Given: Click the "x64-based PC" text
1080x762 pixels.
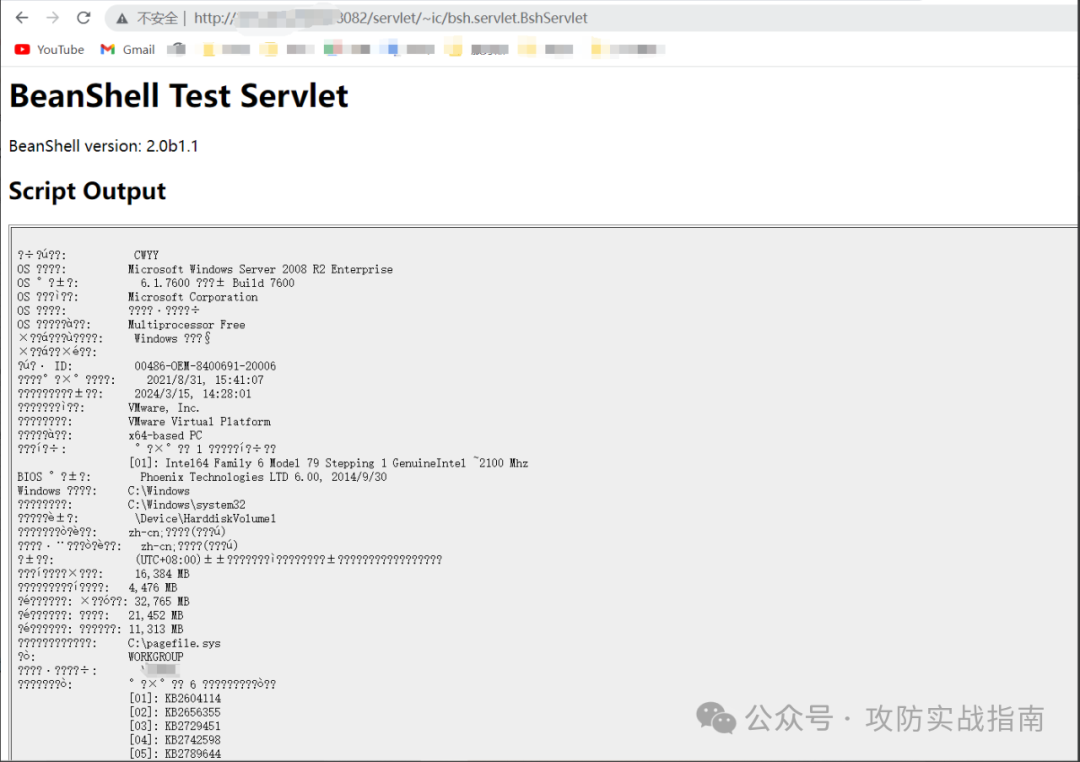Looking at the screenshot, I should 165,435.
